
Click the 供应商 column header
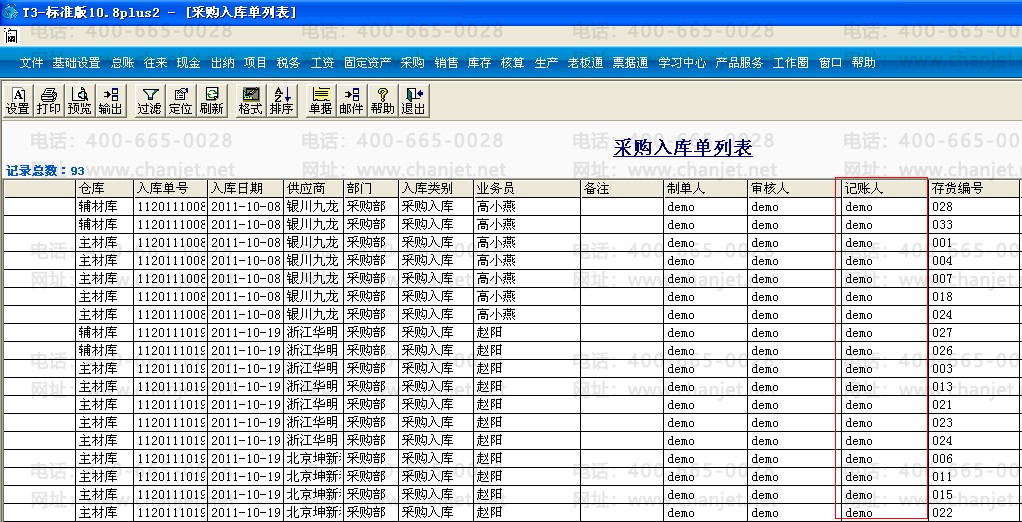tap(314, 188)
